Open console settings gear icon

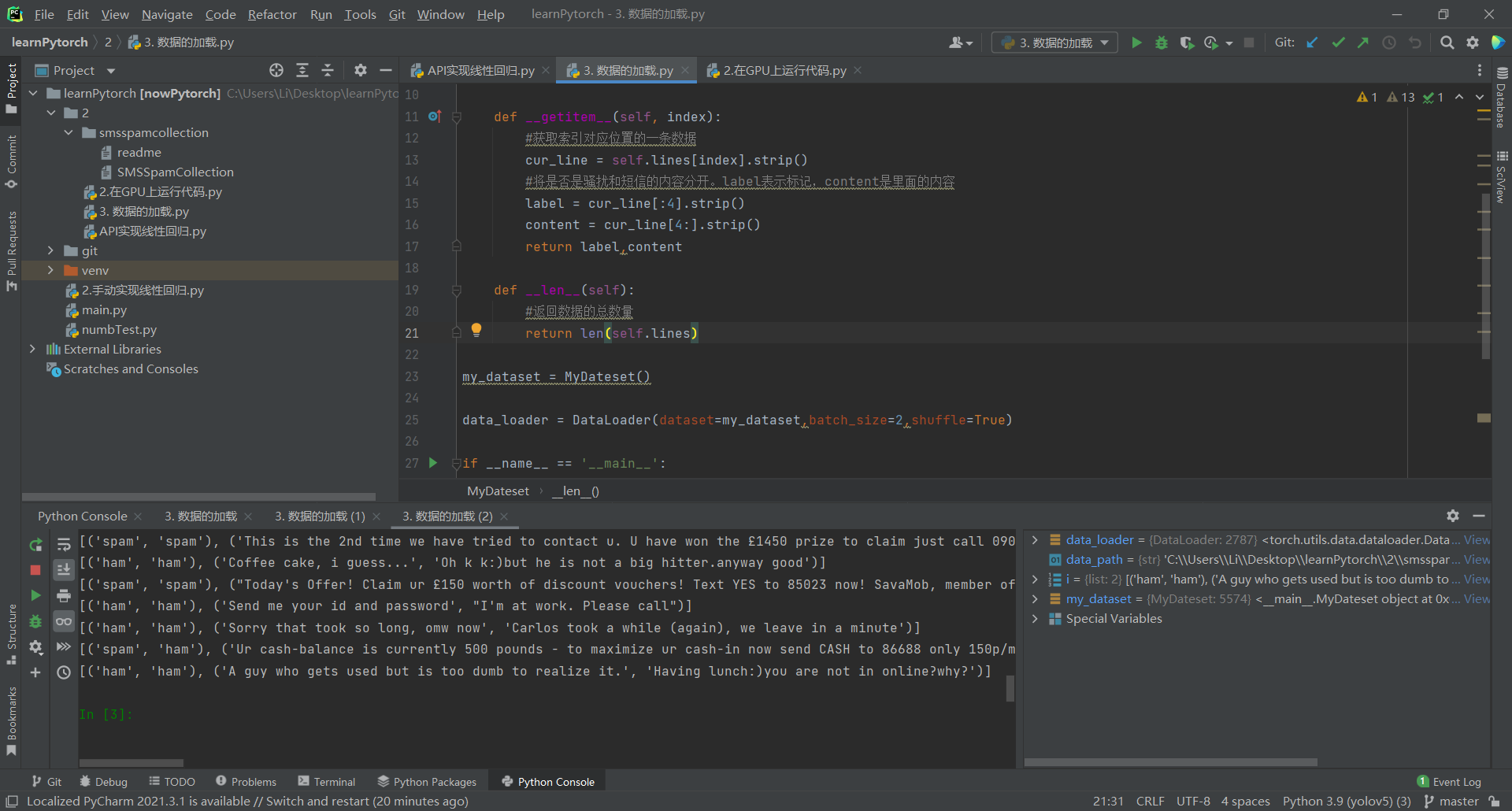(35, 646)
